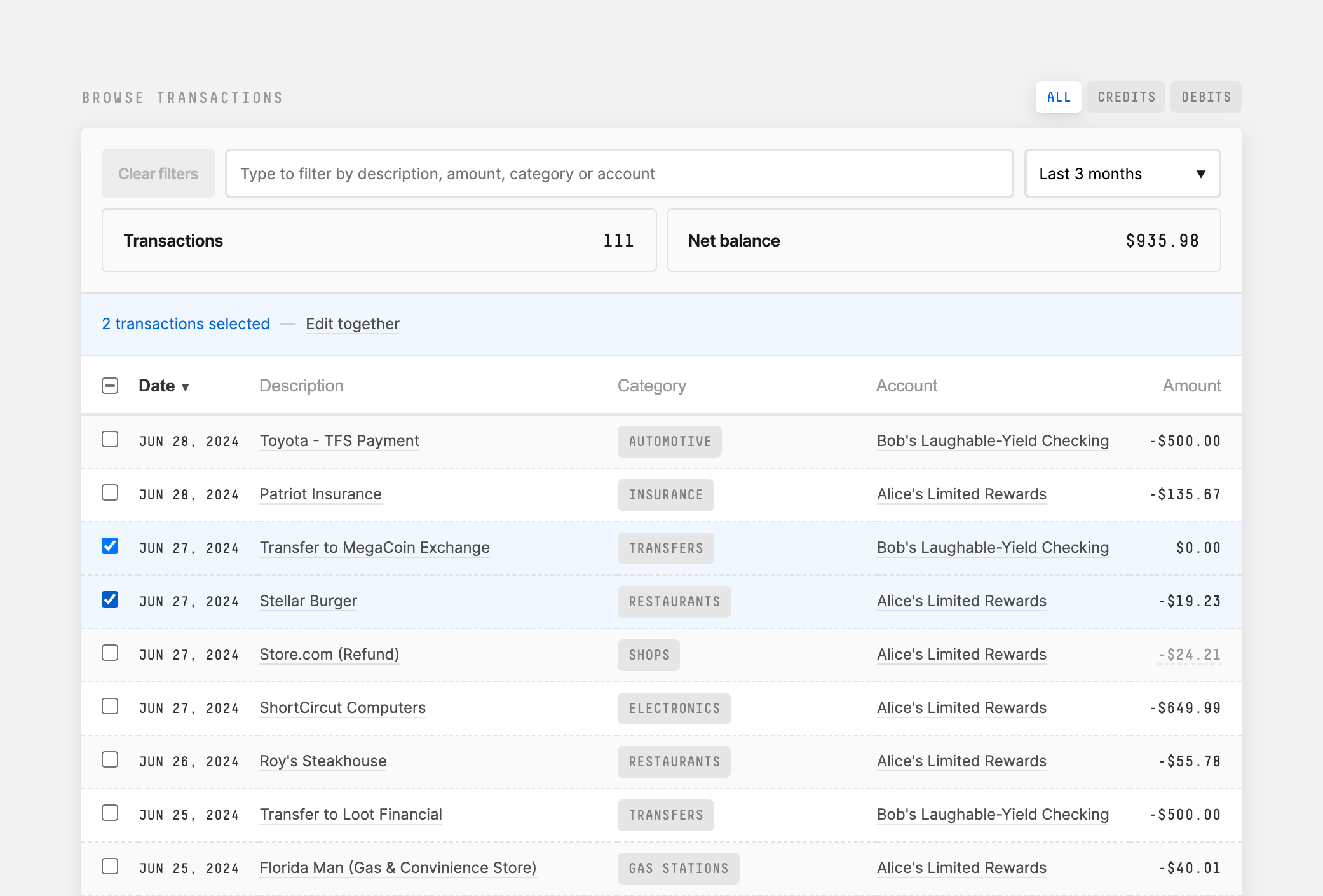
Task: Click the Net balance $935.98 value
Action: coord(1162,241)
